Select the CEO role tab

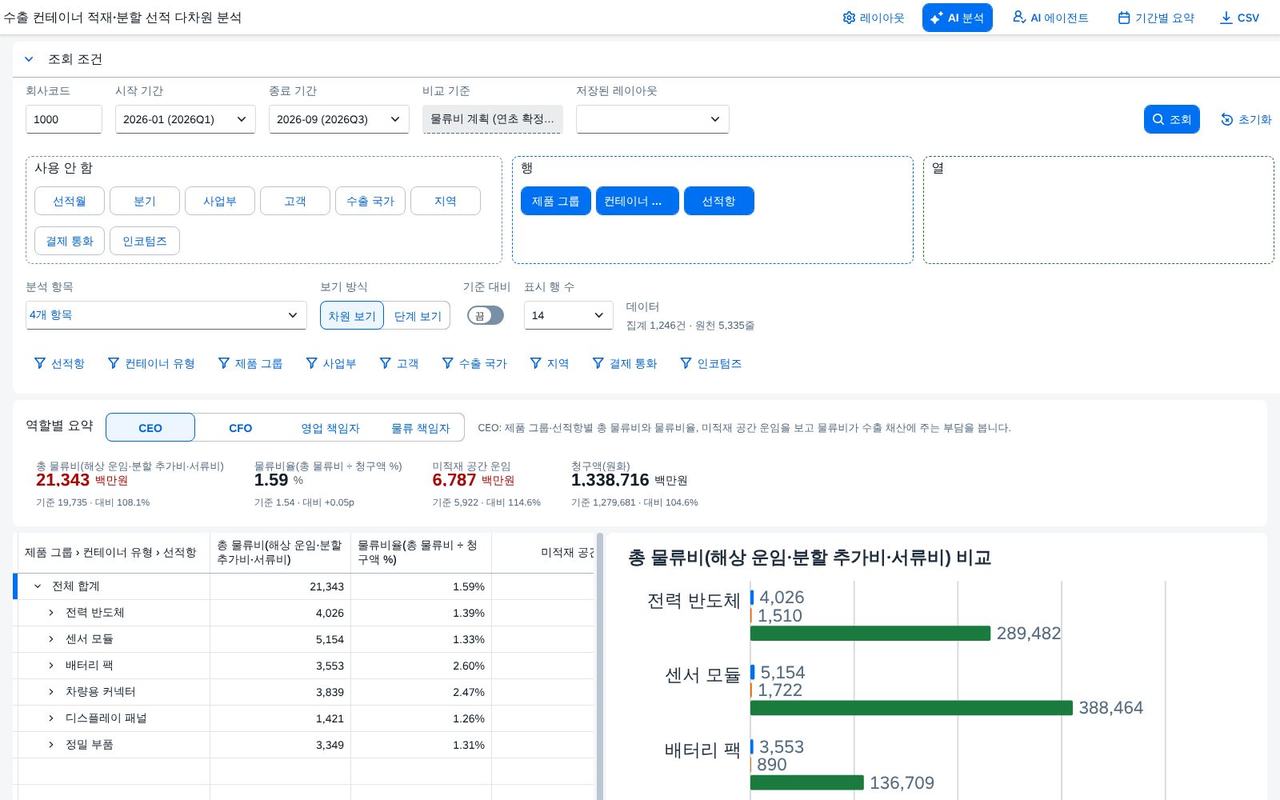click(150, 428)
